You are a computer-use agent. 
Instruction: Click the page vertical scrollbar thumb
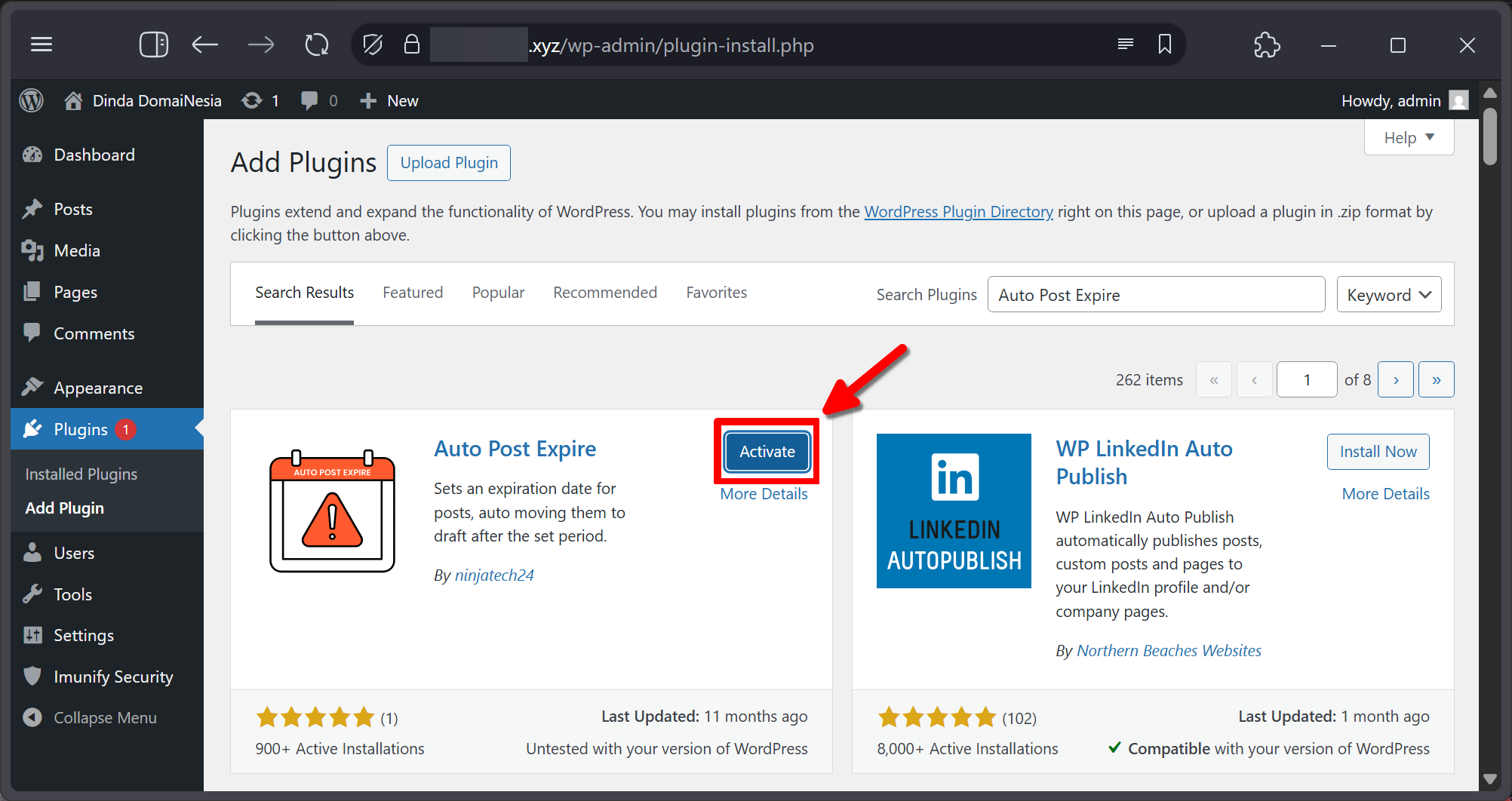pyautogui.click(x=1489, y=136)
